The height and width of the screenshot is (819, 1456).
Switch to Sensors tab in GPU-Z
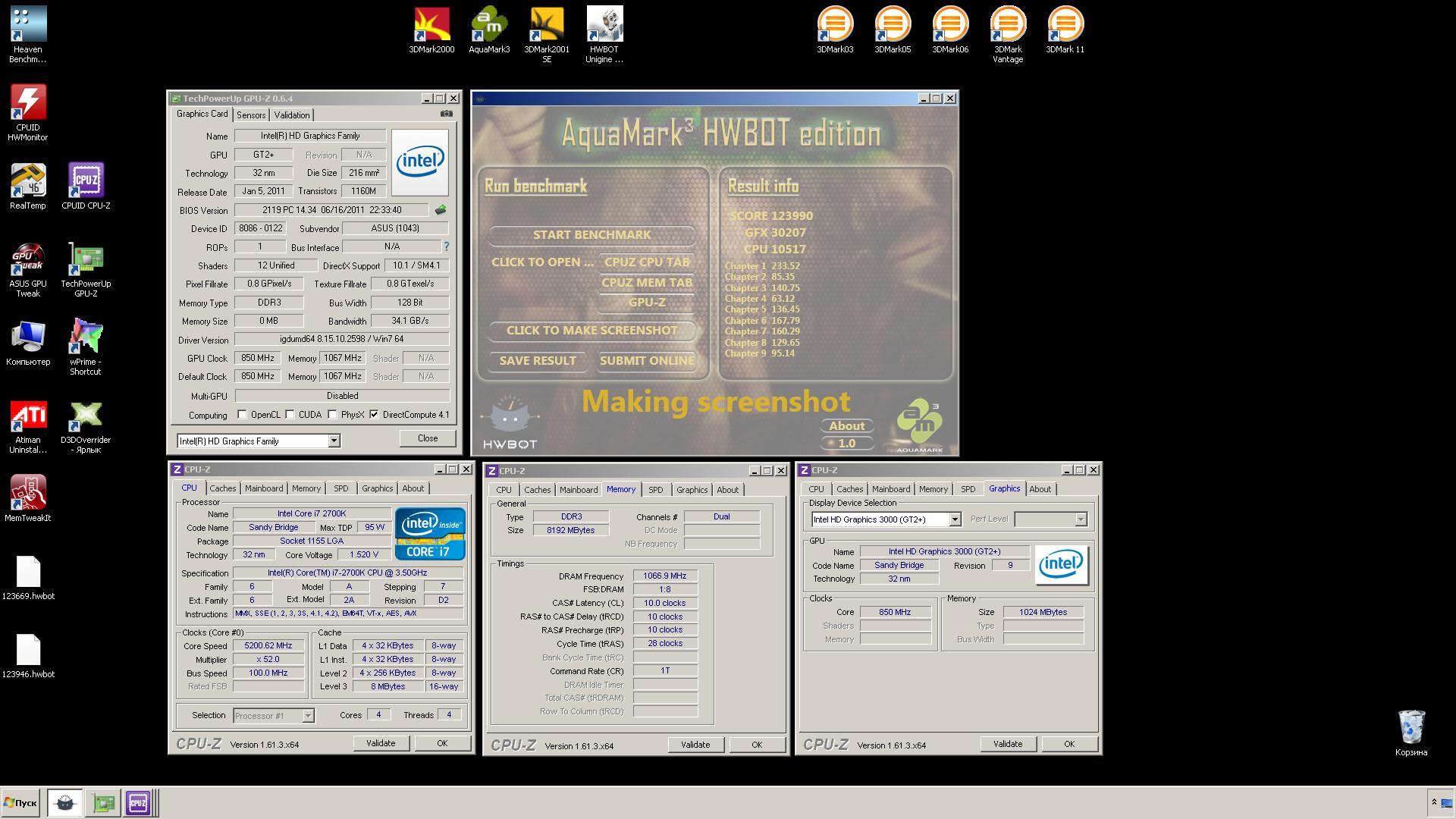tap(251, 115)
